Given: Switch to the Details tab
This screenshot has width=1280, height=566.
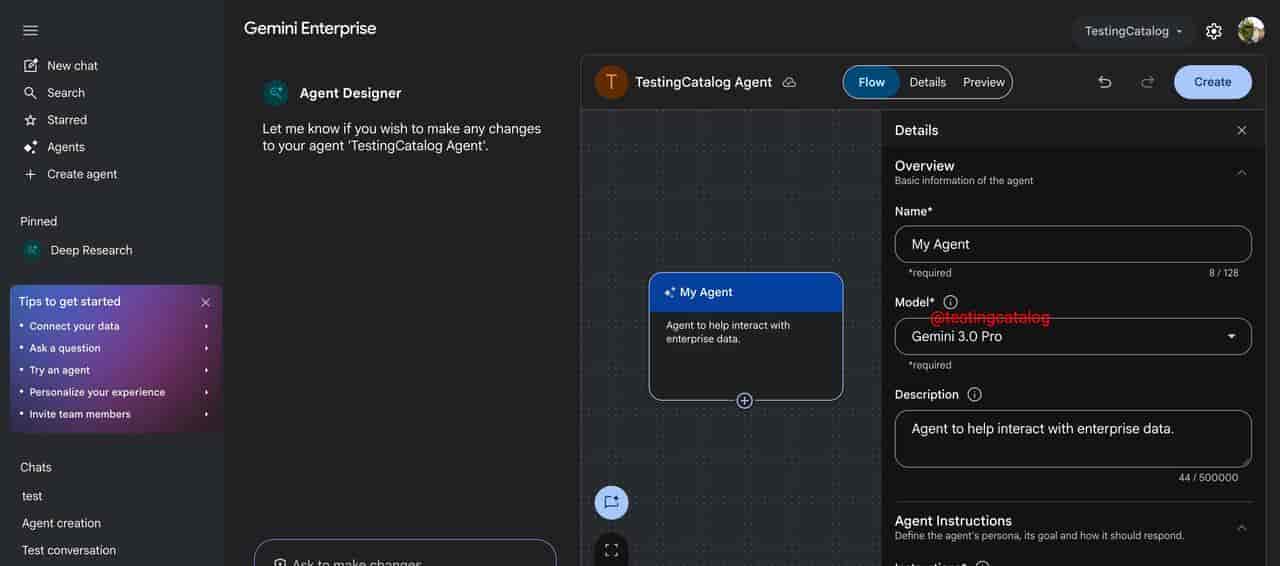Looking at the screenshot, I should pos(927,82).
